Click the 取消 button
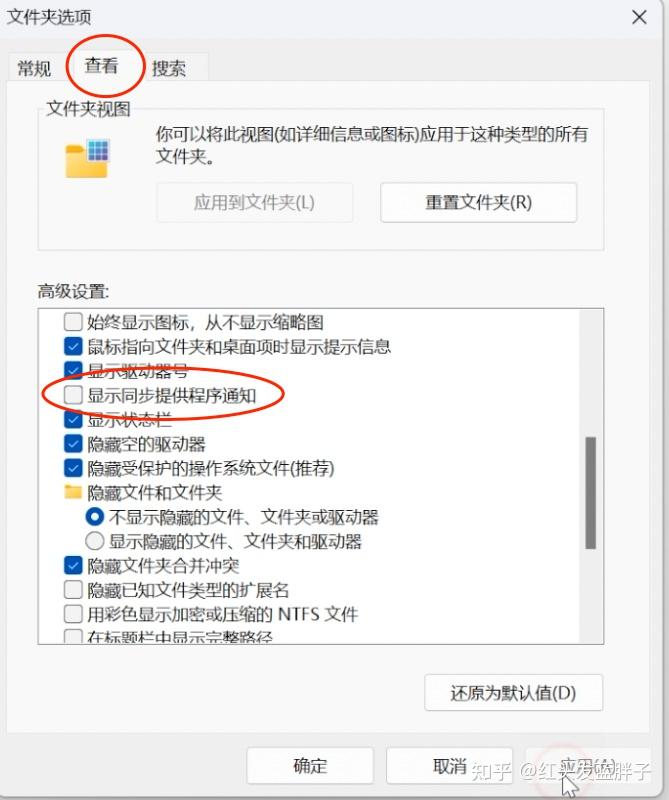The image size is (669, 800). coord(450,765)
